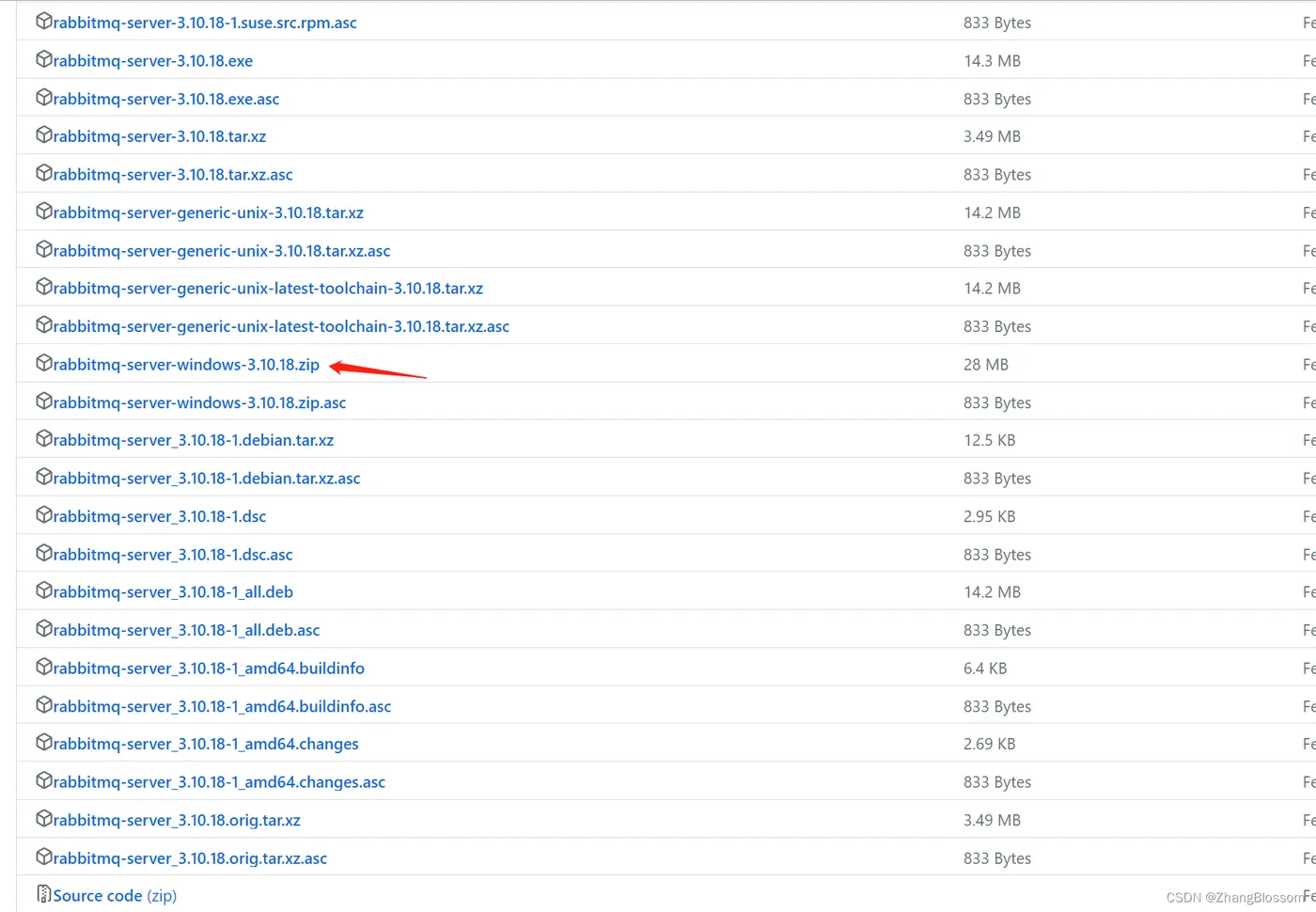This screenshot has height=912, width=1316.
Task: Select the 2.95 KB size value
Action: pos(989,516)
